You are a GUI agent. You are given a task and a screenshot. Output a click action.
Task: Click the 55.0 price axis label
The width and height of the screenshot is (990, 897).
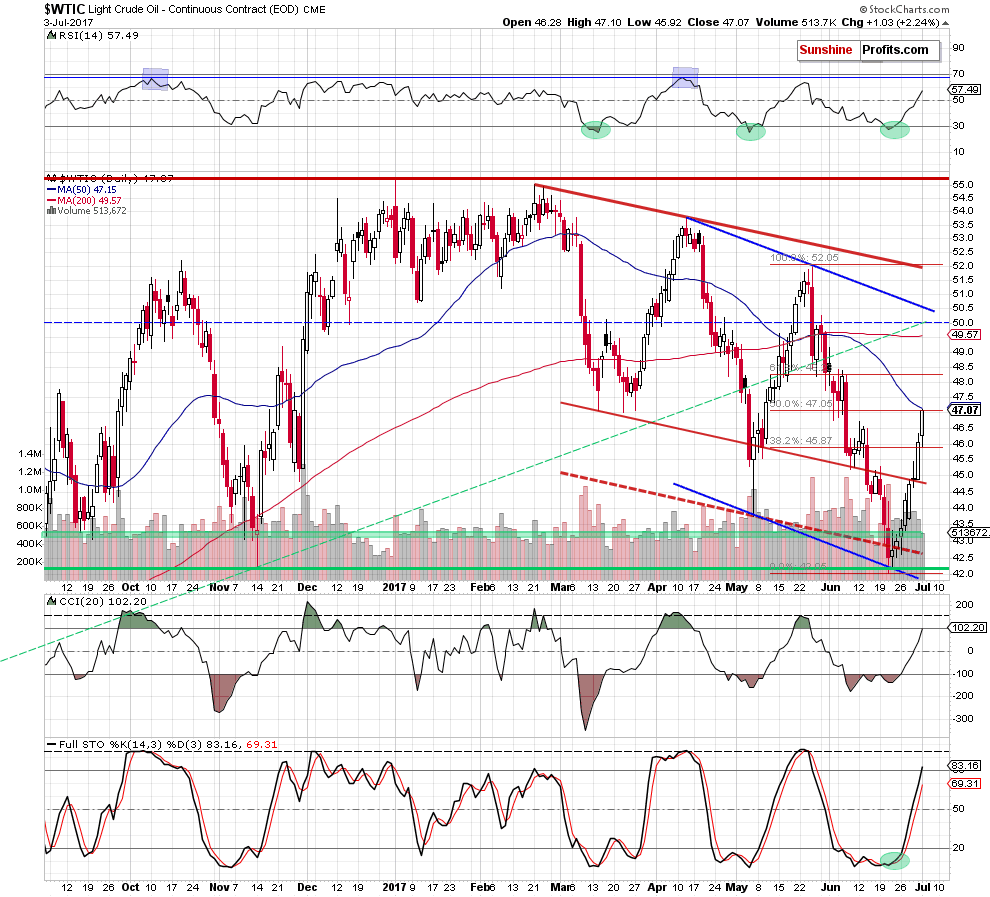click(x=962, y=184)
